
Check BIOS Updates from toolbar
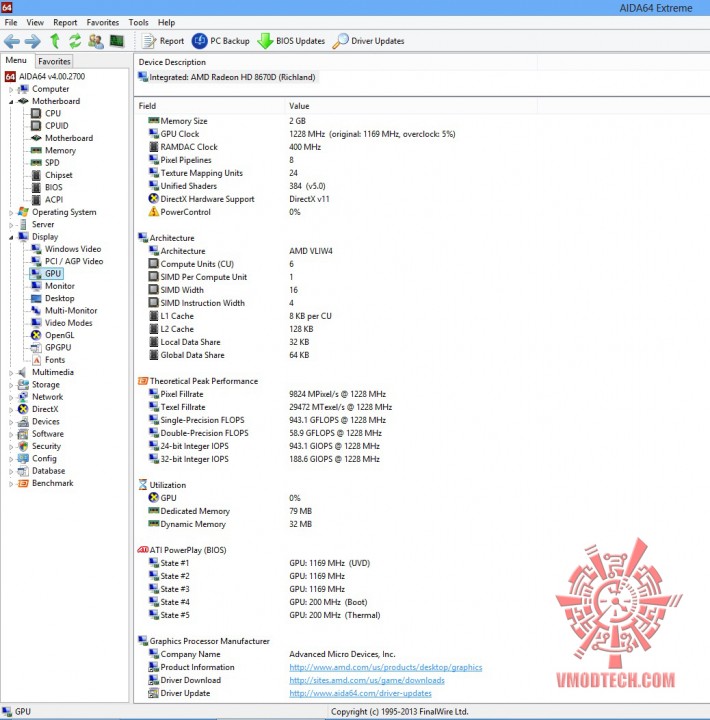pos(291,41)
